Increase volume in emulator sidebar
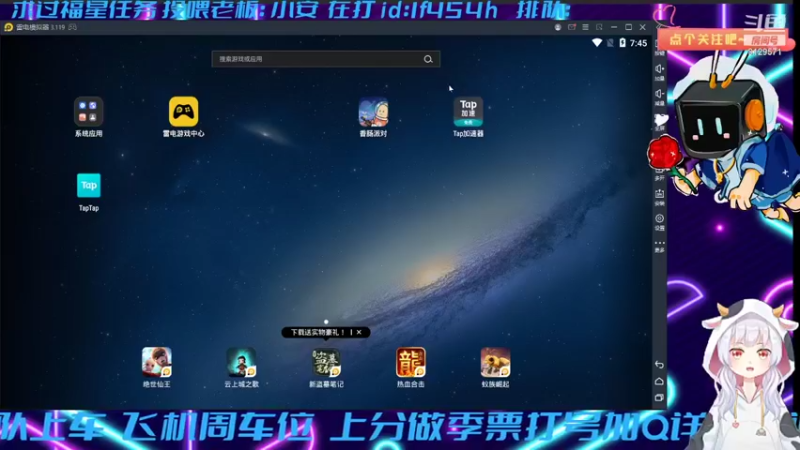800x450 pixels. pos(659,70)
